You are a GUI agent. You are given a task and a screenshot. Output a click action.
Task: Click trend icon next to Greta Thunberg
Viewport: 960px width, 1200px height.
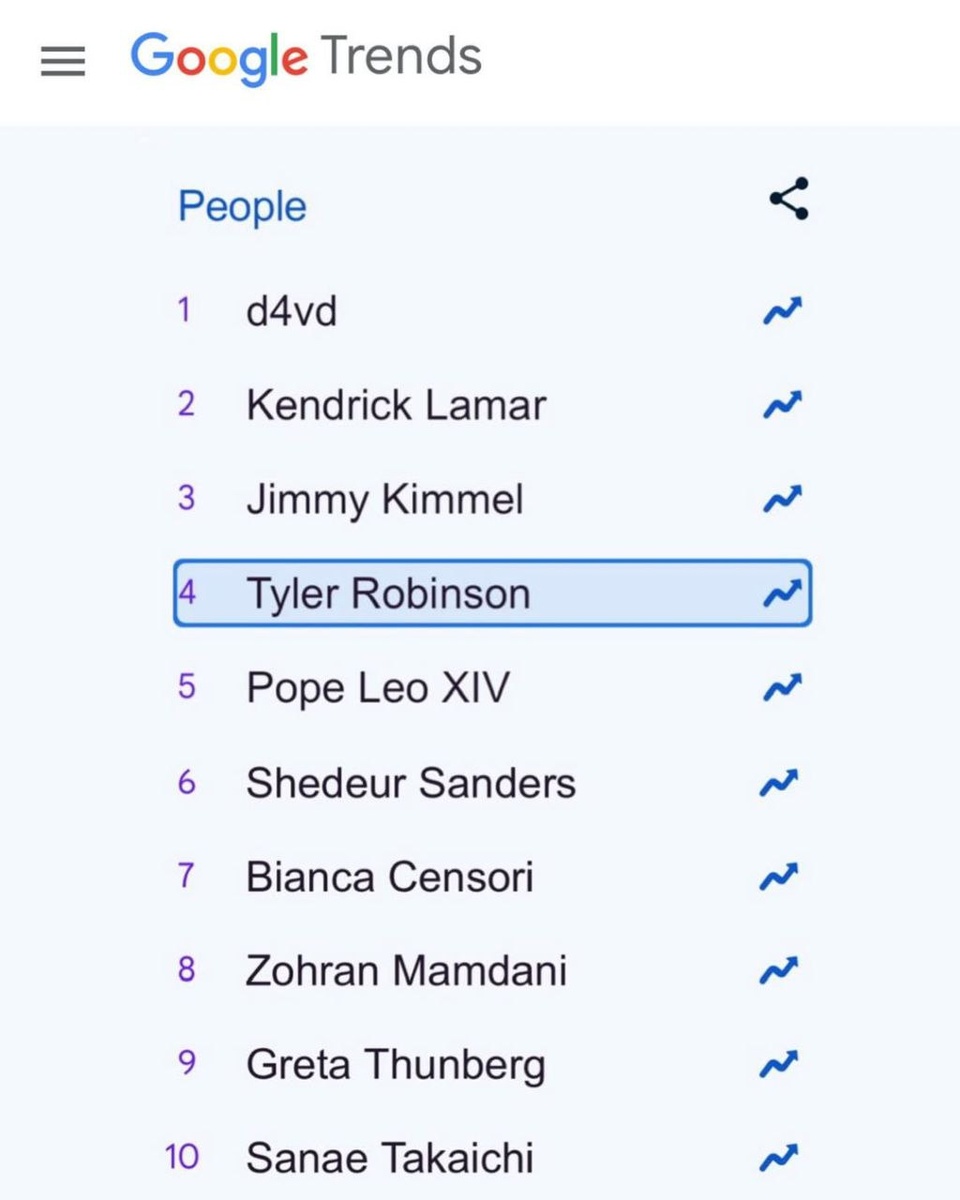[x=782, y=1065]
